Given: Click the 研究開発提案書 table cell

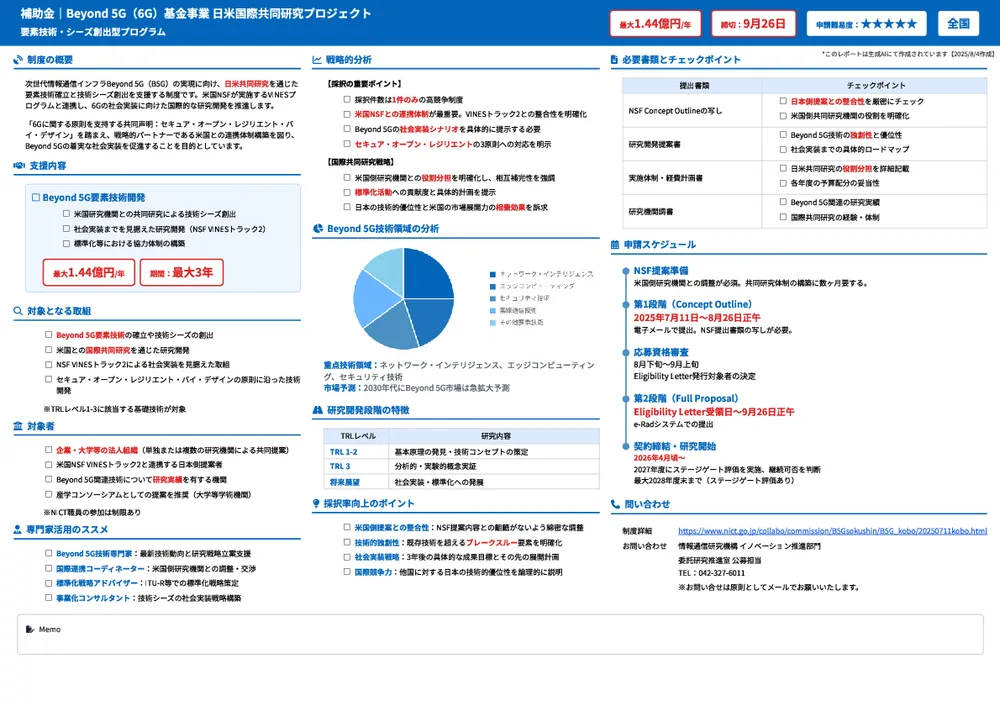Looking at the screenshot, I should (692, 144).
